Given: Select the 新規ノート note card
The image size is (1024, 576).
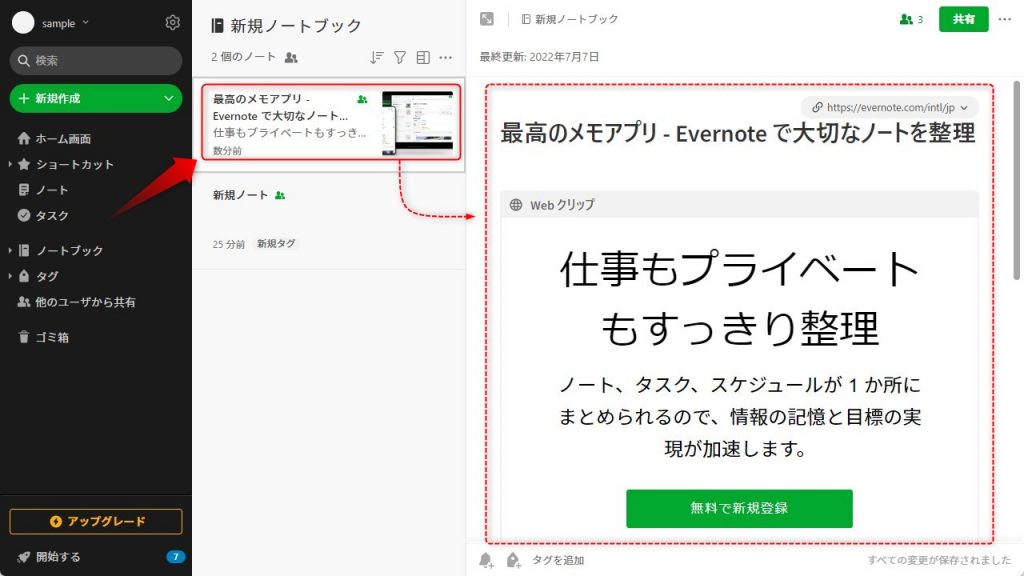Looking at the screenshot, I should coord(329,221).
